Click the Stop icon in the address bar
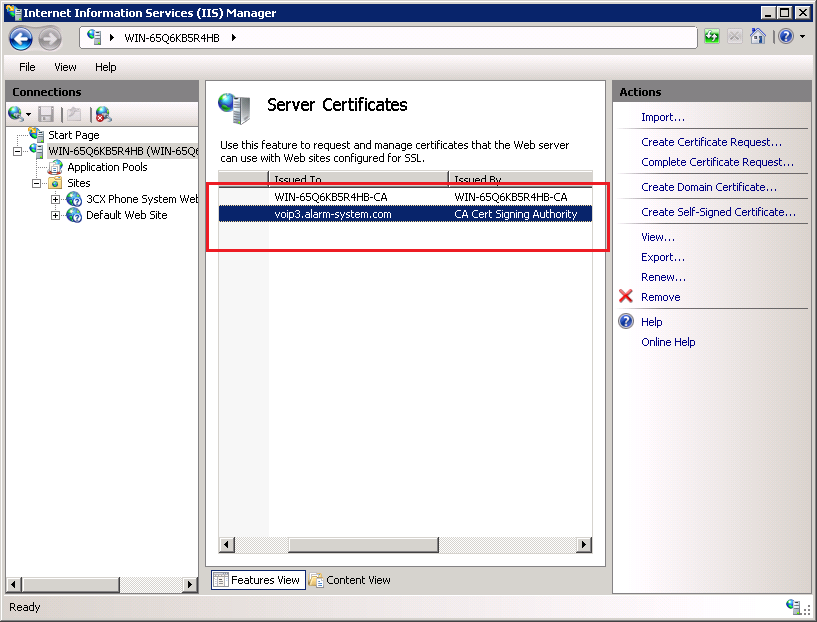This screenshot has height=622, width=817. click(x=735, y=36)
